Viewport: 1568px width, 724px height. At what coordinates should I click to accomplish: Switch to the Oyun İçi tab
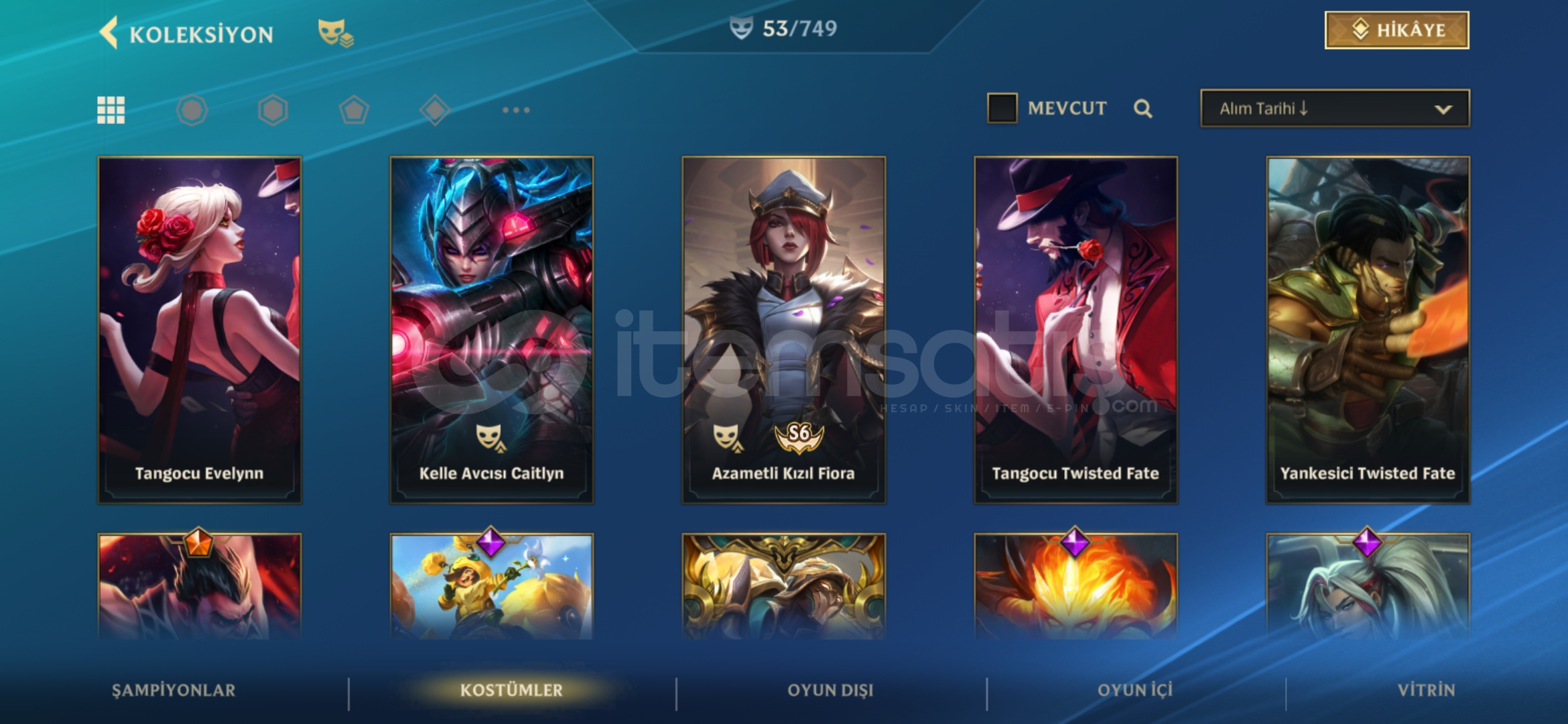click(x=1135, y=690)
